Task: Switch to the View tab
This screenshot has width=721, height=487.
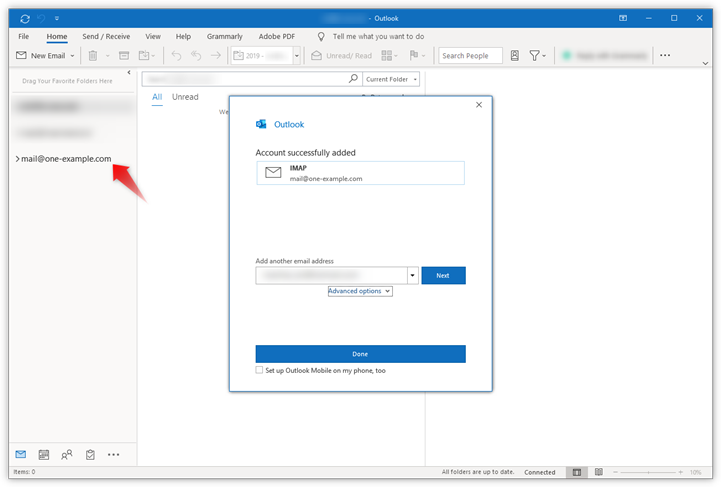Action: tap(153, 36)
